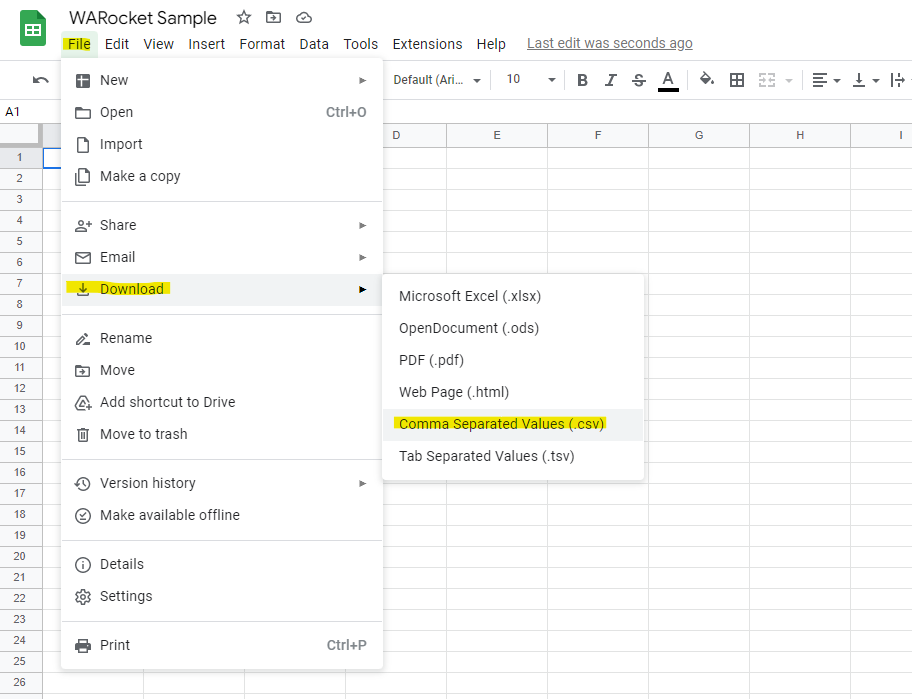Open the text color picker

coord(668,79)
